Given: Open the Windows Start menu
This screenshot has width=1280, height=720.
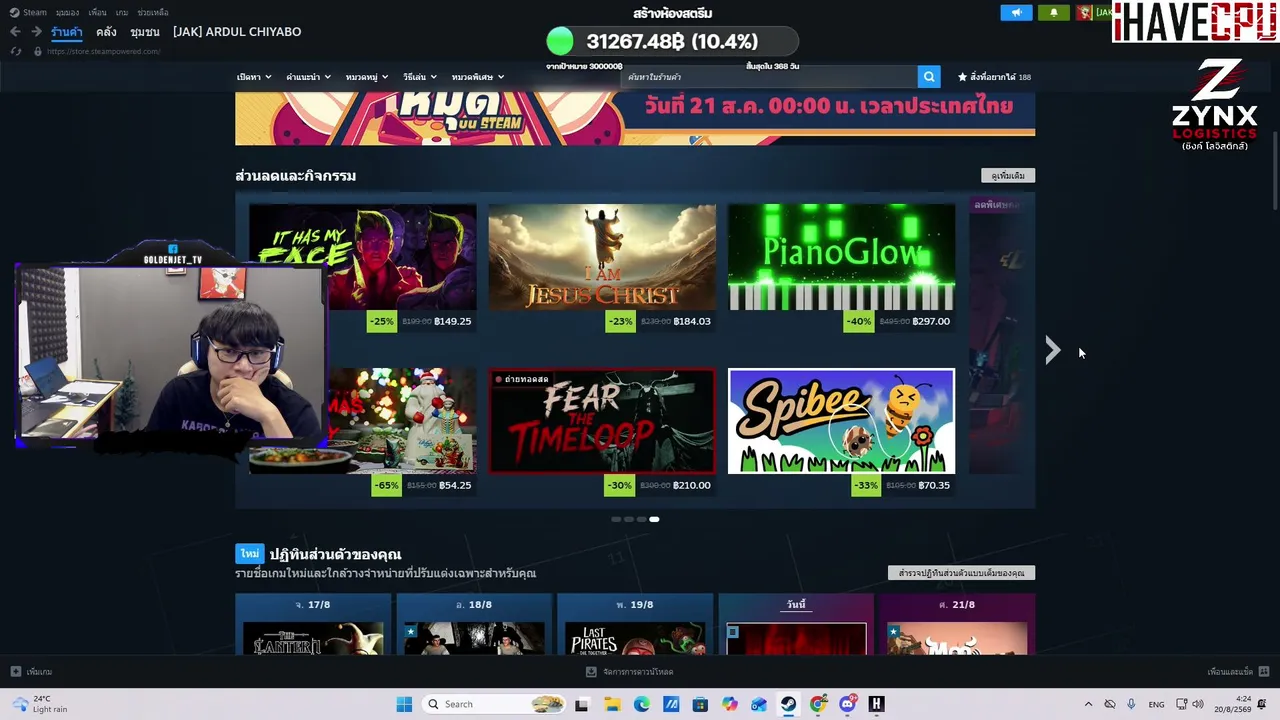Looking at the screenshot, I should coord(404,704).
